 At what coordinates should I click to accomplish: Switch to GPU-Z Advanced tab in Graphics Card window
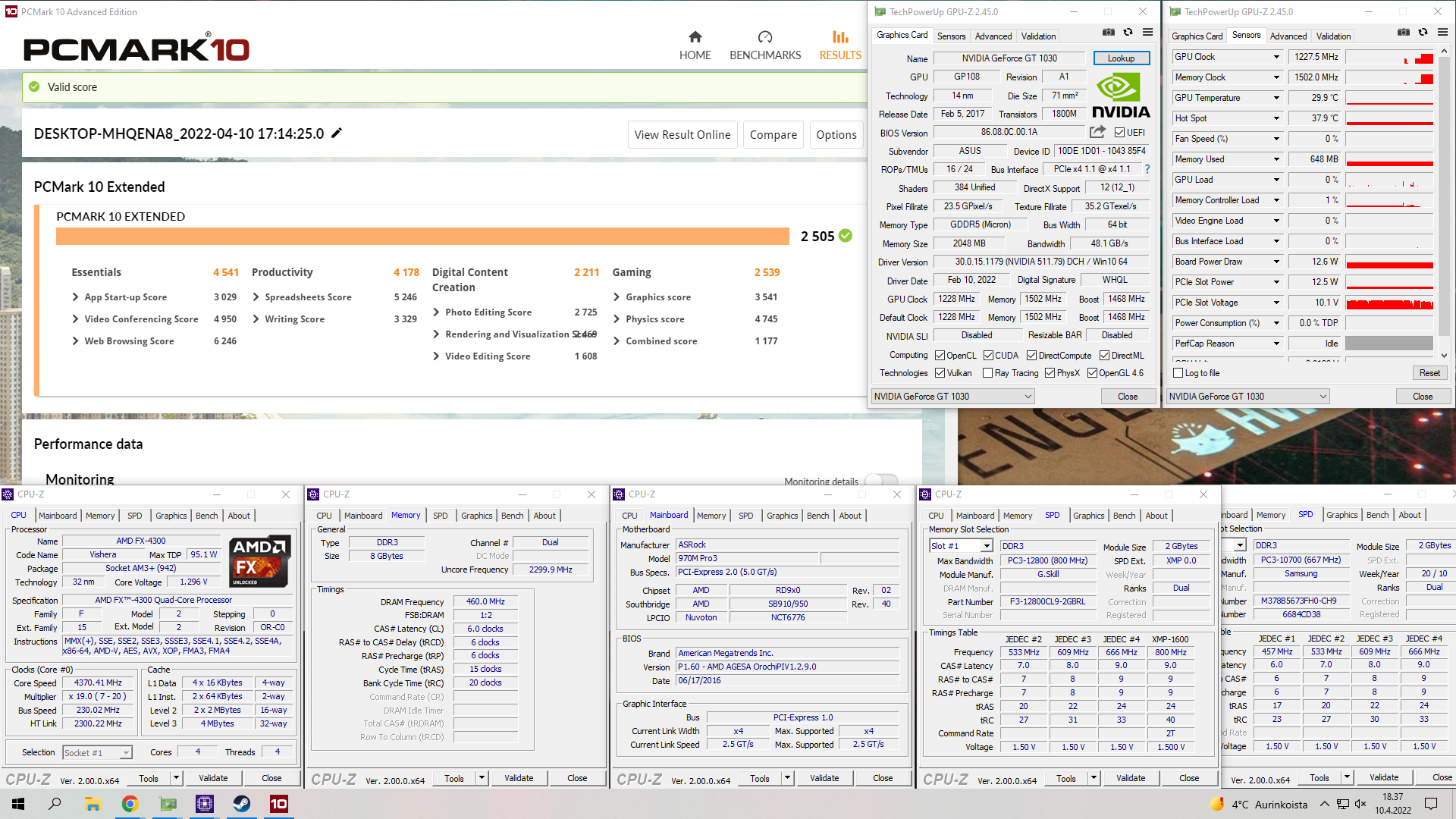coord(993,36)
